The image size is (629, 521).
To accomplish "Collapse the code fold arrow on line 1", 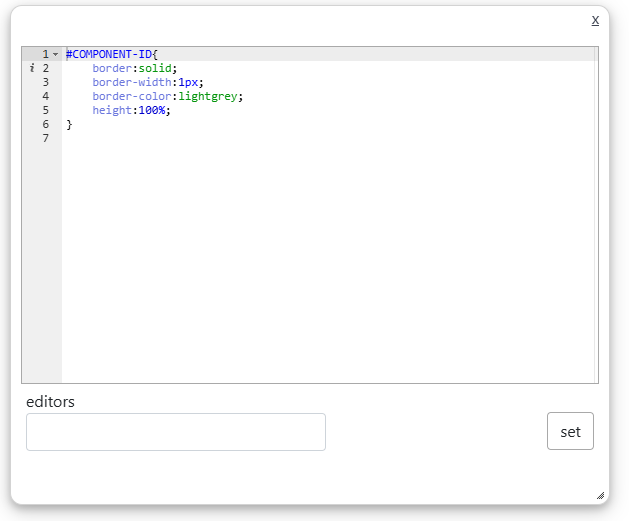I will pyautogui.click(x=55, y=54).
